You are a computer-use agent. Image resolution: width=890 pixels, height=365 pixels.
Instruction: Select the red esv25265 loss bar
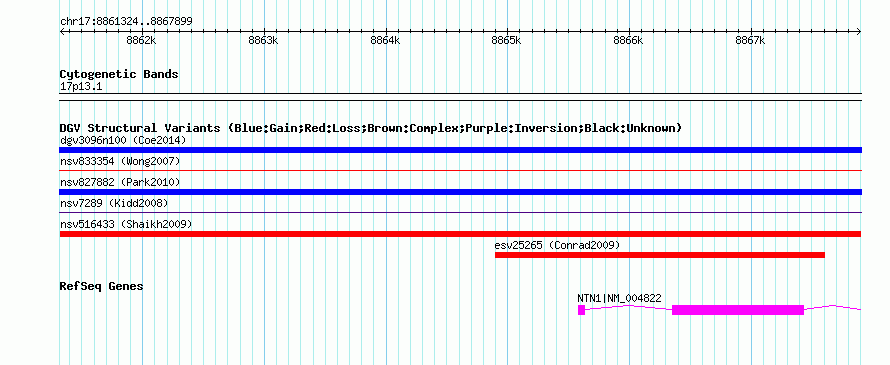pyautogui.click(x=660, y=255)
